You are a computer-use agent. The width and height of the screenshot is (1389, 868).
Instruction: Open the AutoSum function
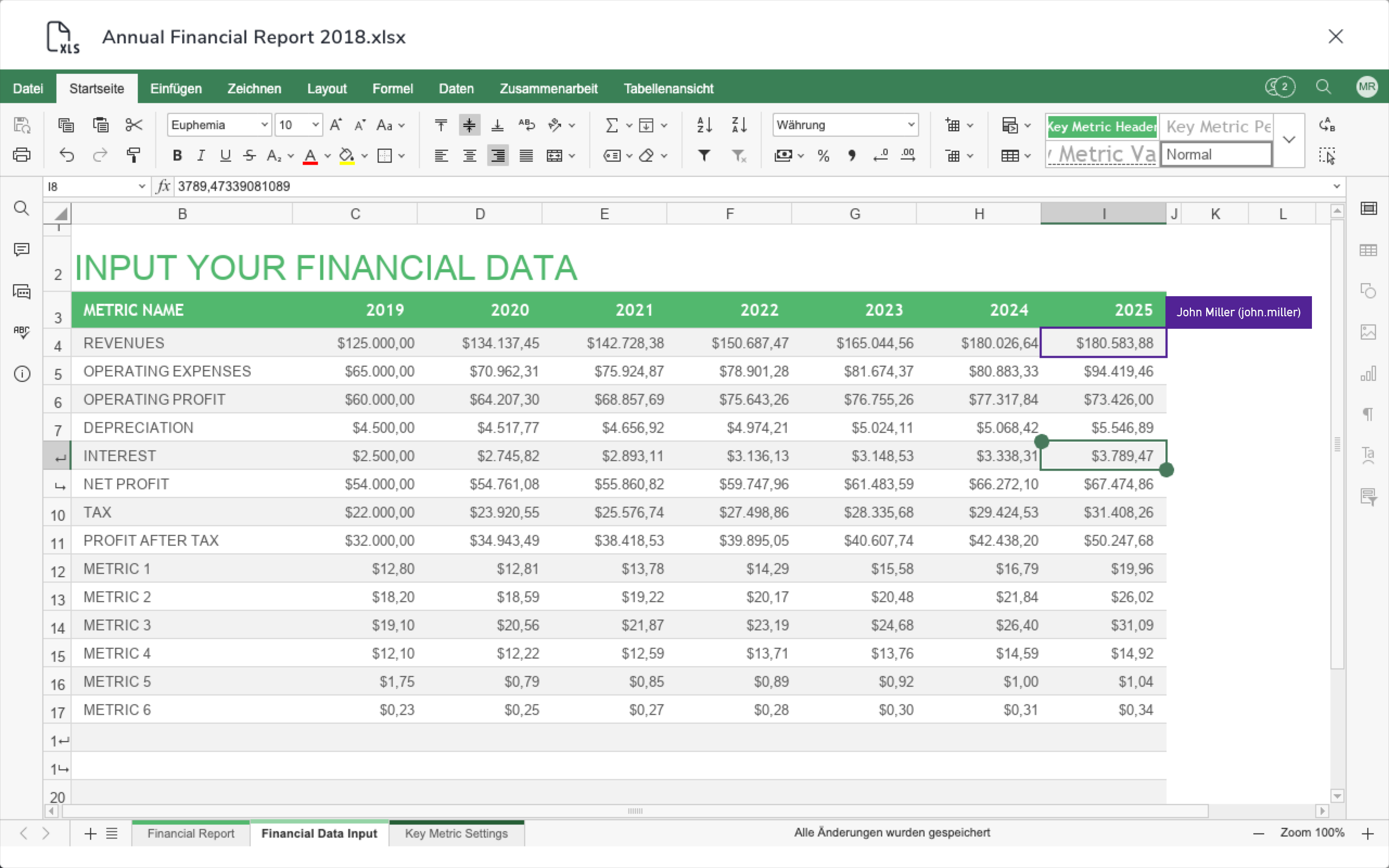tap(611, 125)
